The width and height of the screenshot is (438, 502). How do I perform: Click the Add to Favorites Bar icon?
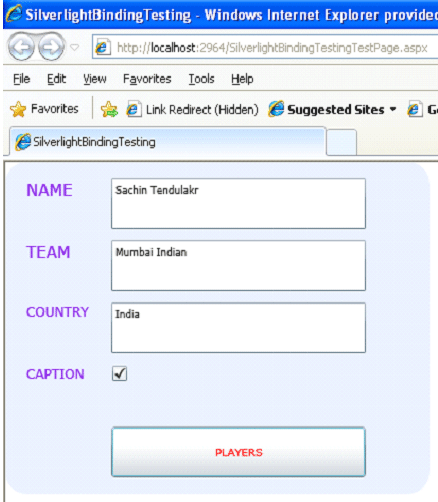tap(109, 109)
